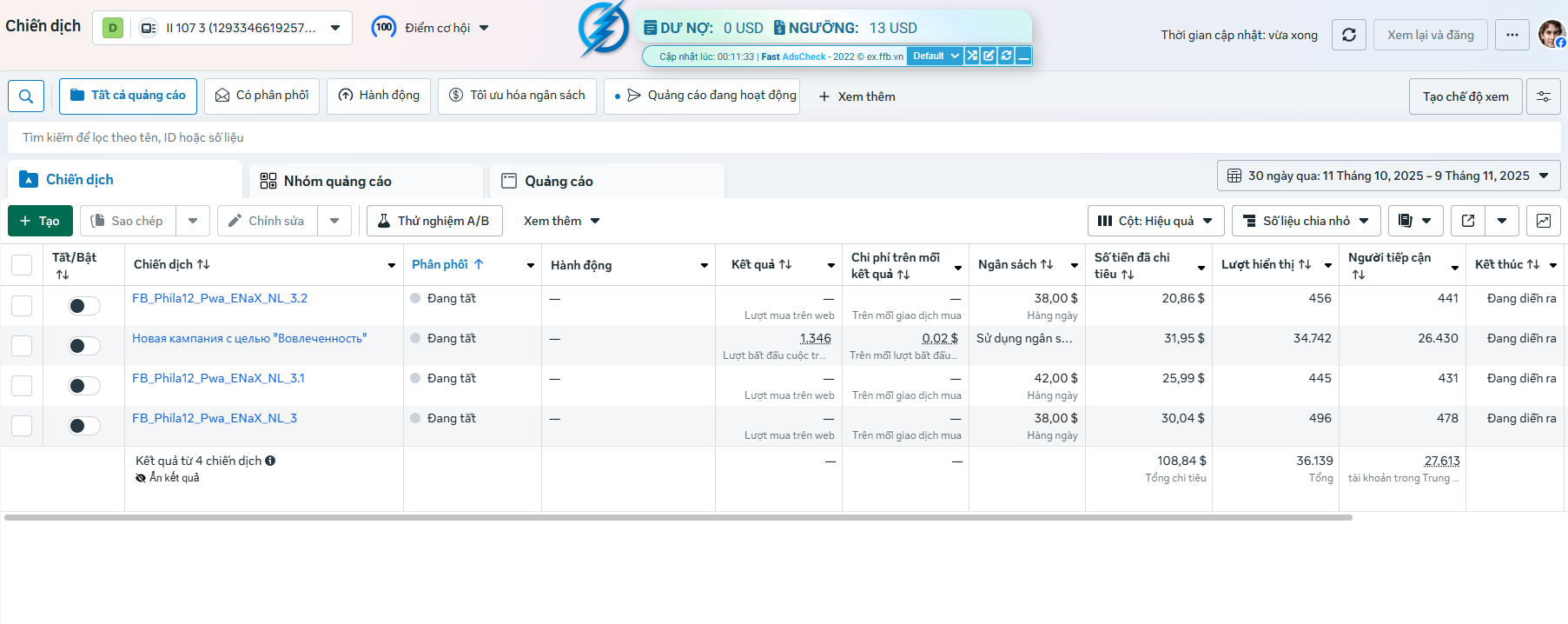
Task: Toggle on campaign FB_Phila12_Pwa_ENaX_NL_3.1
Action: point(84,386)
